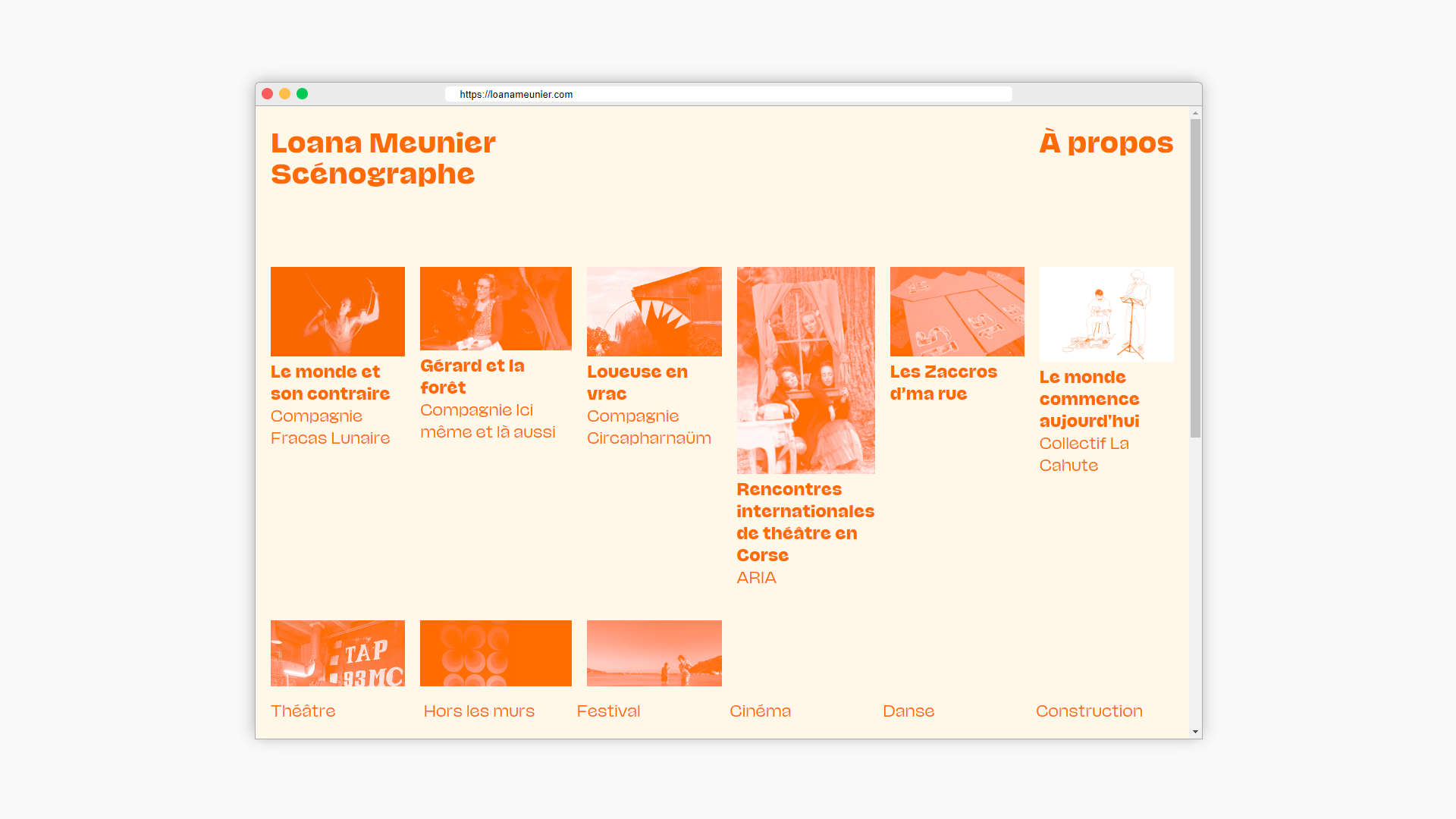Open Loueuse en vrac shark-mouth image

tap(654, 312)
